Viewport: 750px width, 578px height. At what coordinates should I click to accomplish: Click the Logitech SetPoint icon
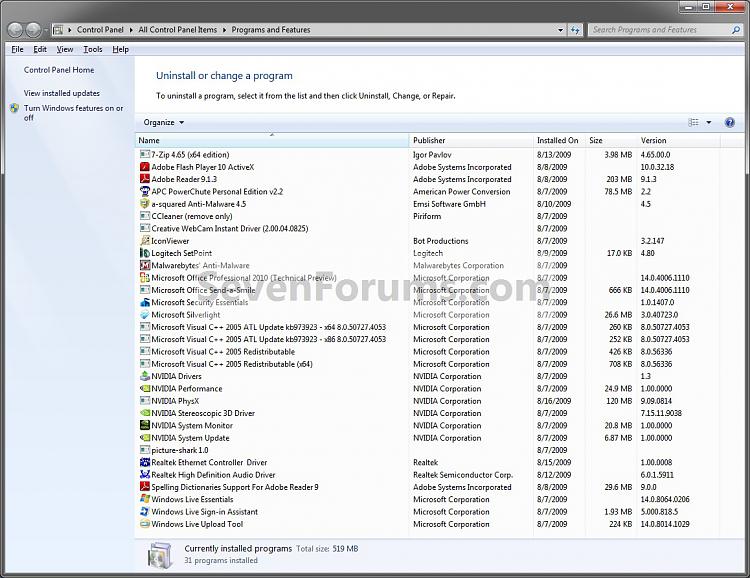click(x=144, y=253)
